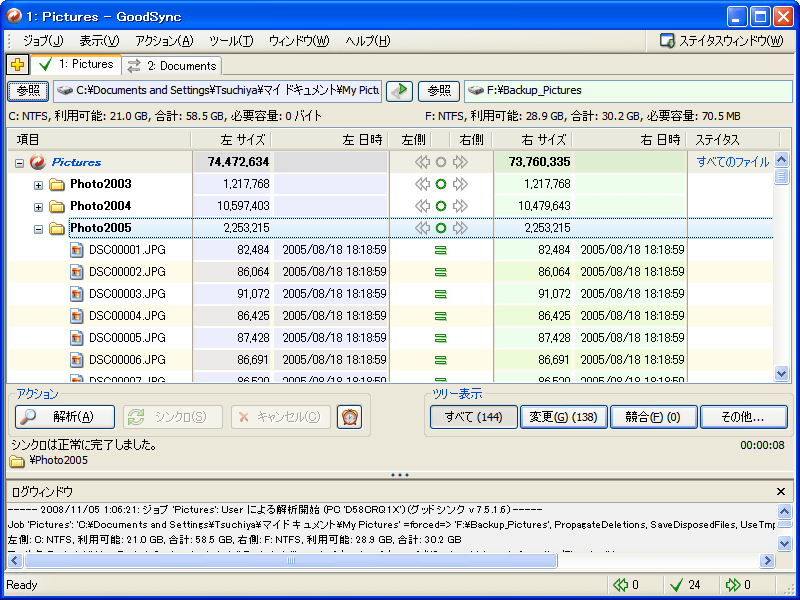Click the log window horizontal scrollbar thumb

pos(291,561)
